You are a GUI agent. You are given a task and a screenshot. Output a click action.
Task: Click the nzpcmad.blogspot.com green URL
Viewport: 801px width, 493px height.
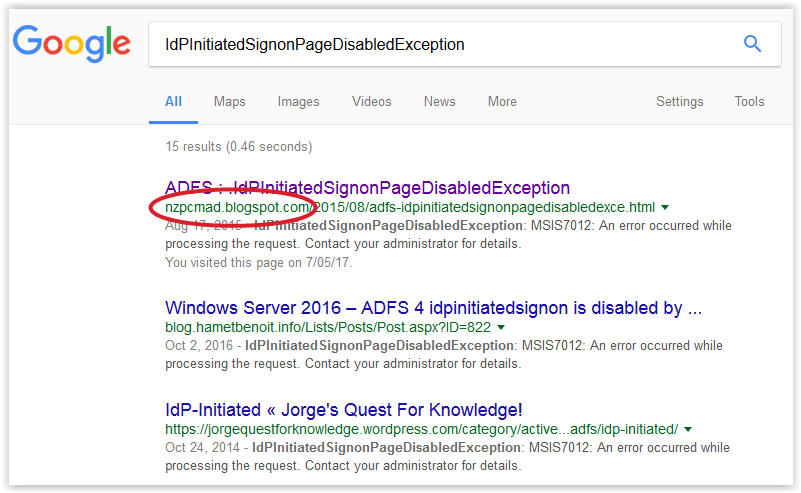click(410, 207)
